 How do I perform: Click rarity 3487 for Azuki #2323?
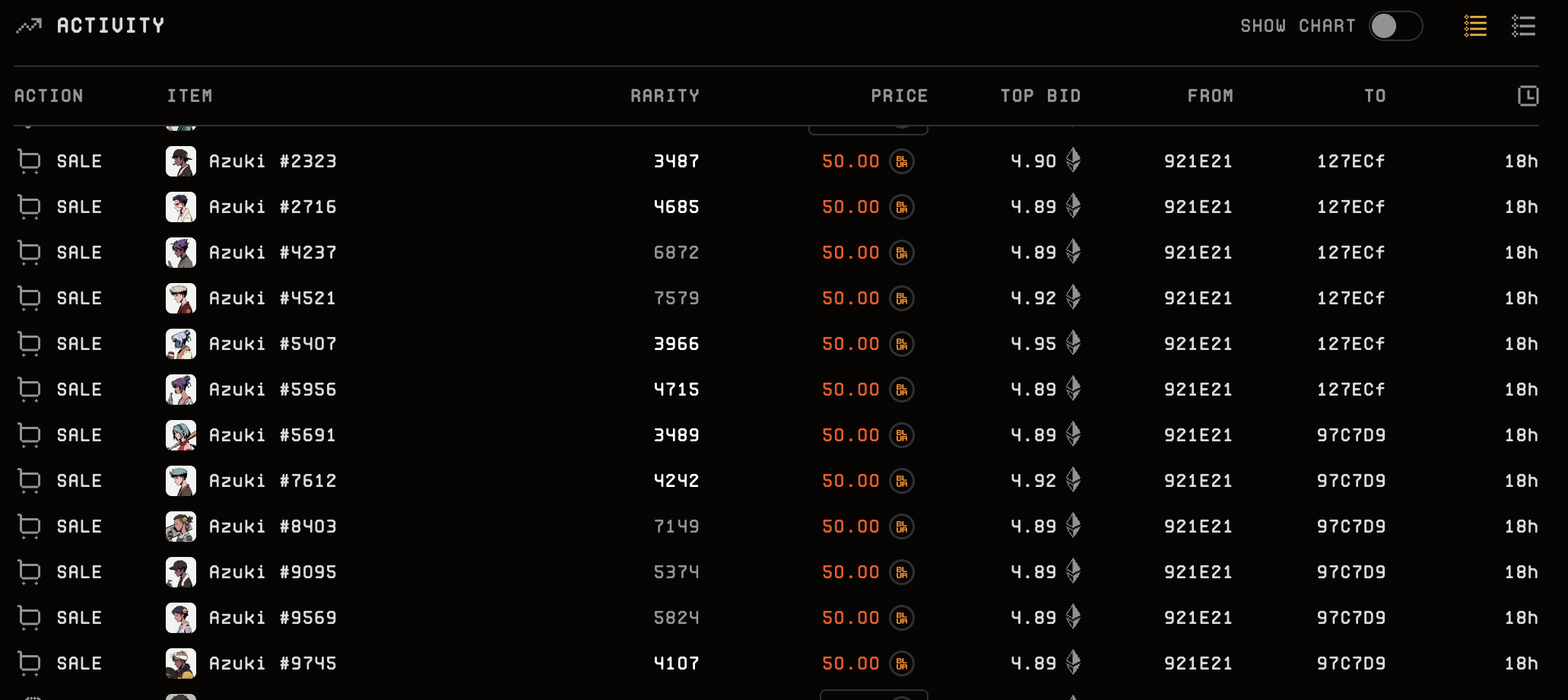(x=677, y=161)
